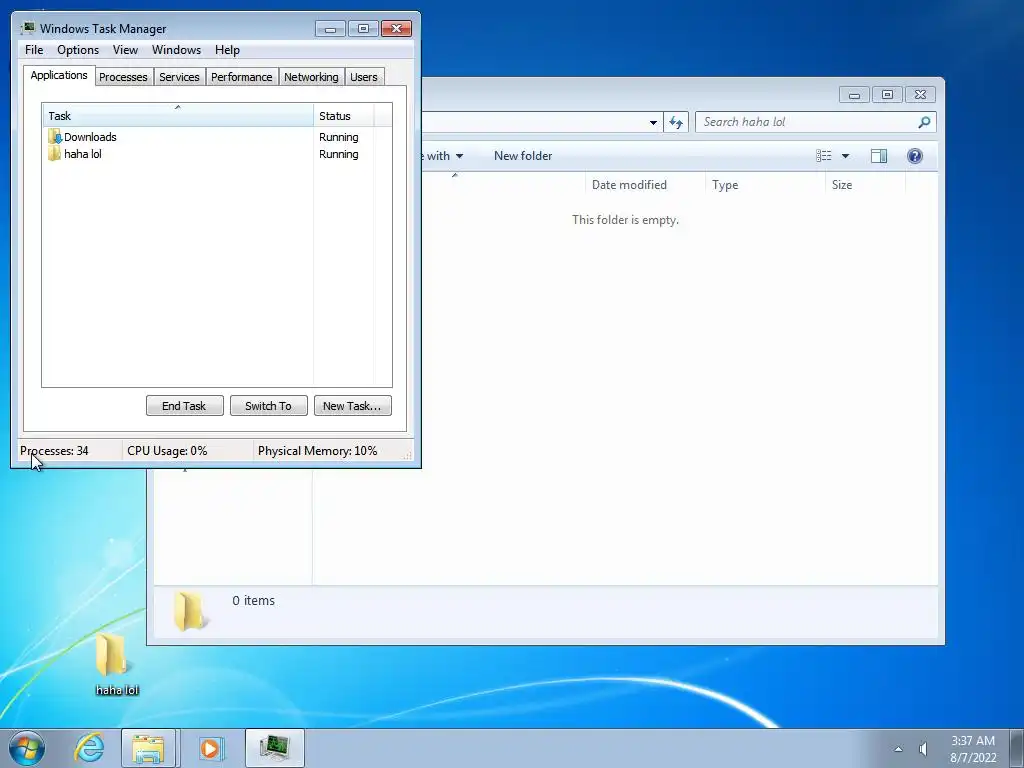Click the folder icon in the Explorer details pane

(190, 611)
